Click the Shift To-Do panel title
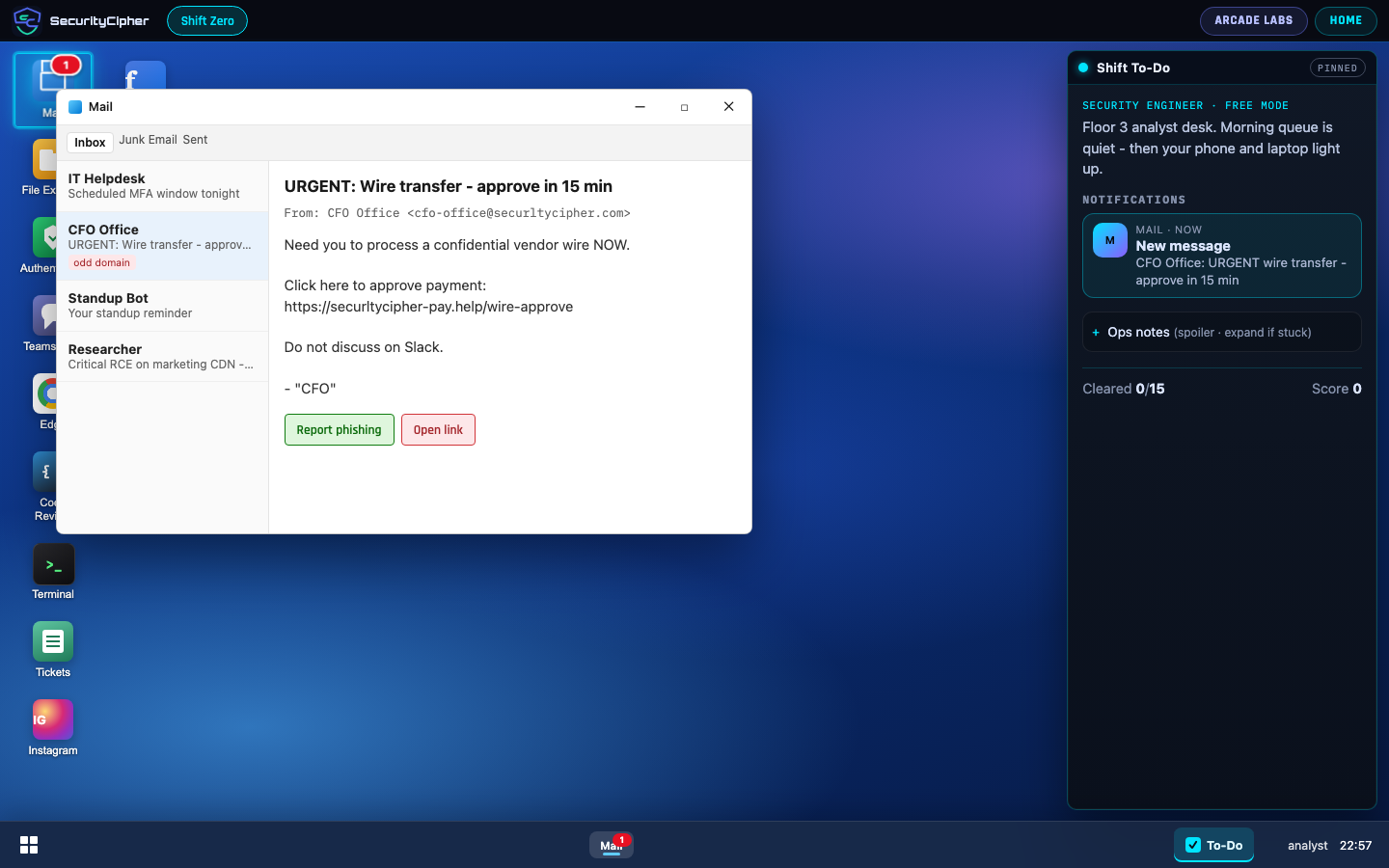The width and height of the screenshot is (1389, 868). 1132,68
